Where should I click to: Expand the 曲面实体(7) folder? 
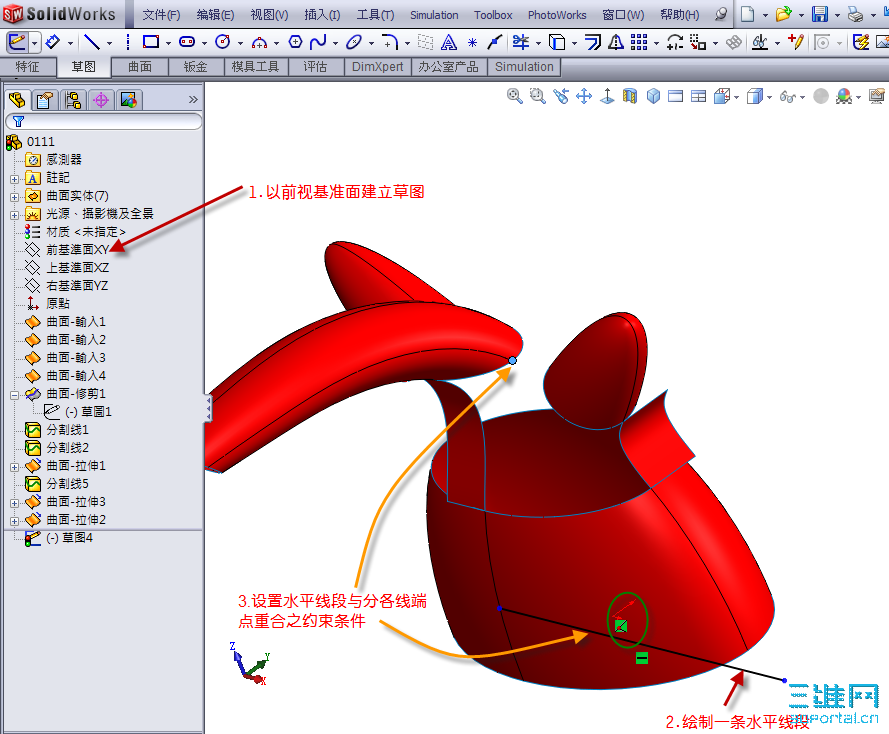pos(14,197)
